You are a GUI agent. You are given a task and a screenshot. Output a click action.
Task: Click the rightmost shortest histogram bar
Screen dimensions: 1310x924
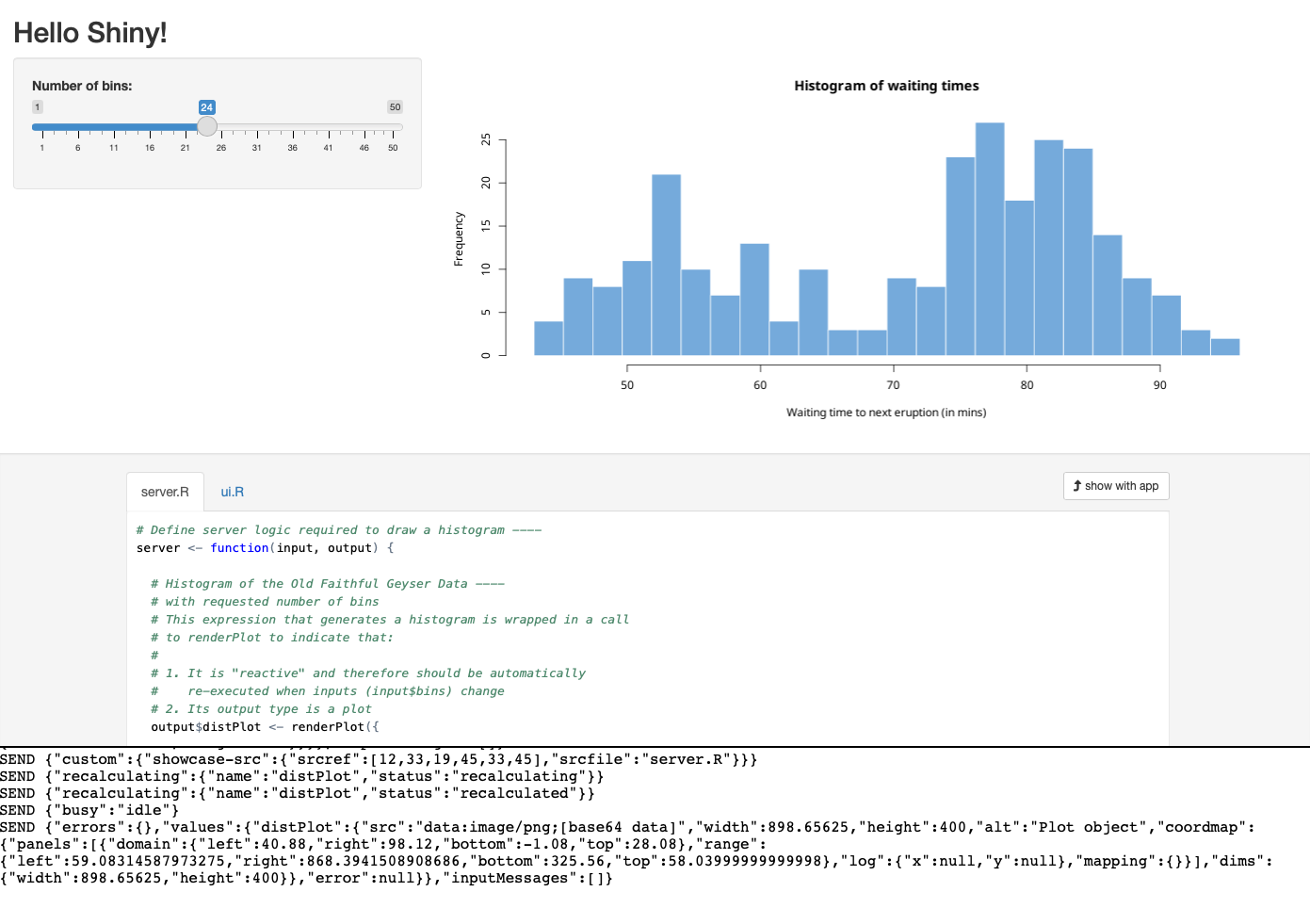point(1224,347)
